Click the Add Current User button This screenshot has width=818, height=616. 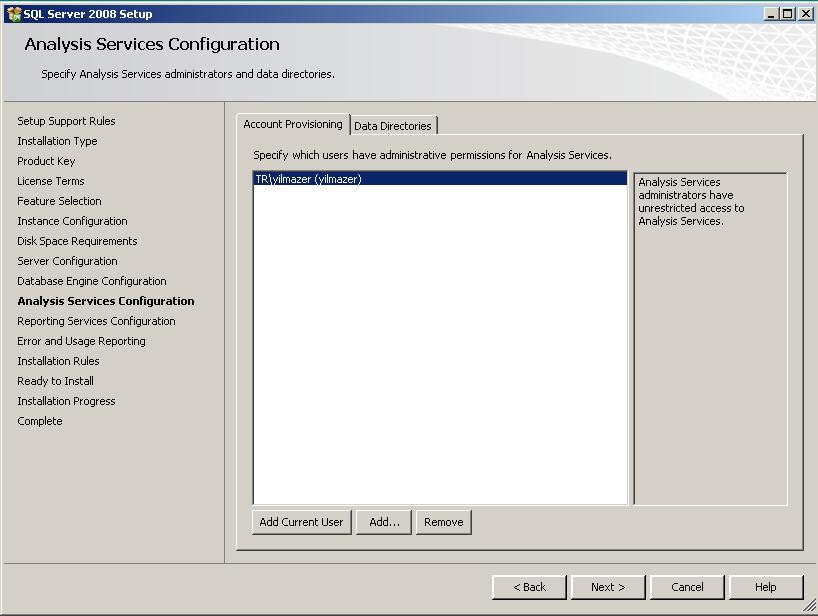(302, 522)
